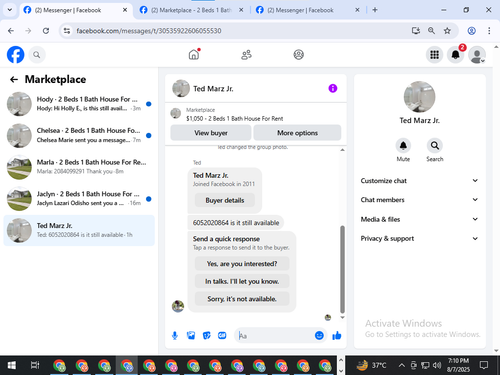This screenshot has height=375, width=500.
Task: Open conversation information purple icon
Action: click(333, 88)
